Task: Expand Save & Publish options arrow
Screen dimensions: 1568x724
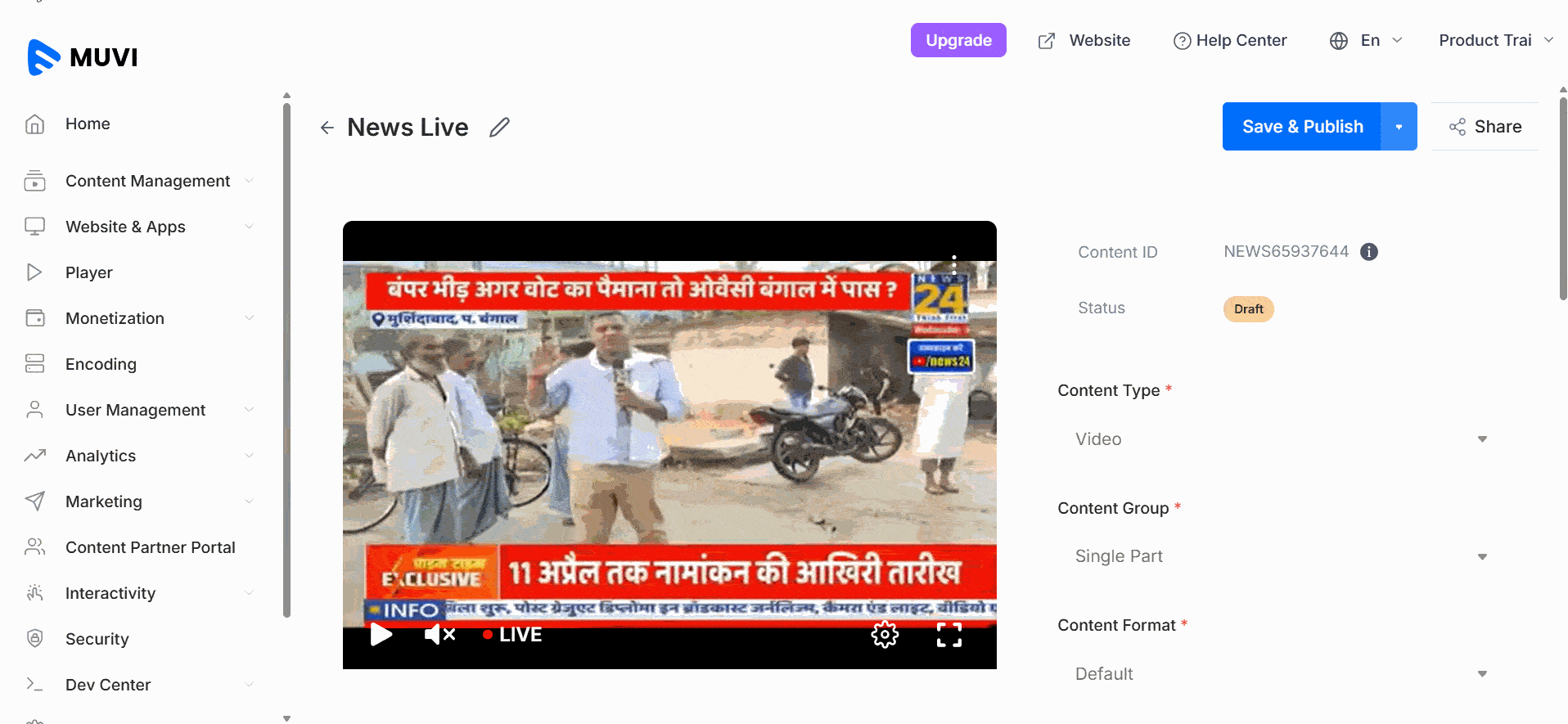Action: (x=1399, y=127)
